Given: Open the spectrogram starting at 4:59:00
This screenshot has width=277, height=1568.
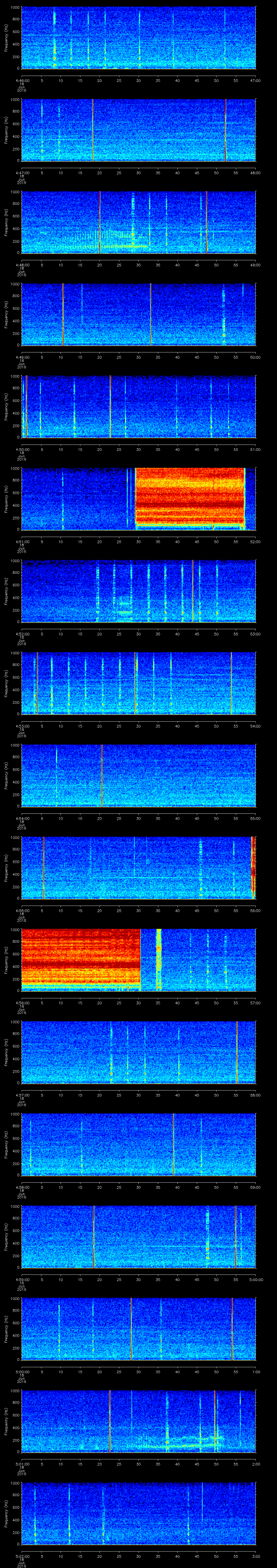Looking at the screenshot, I should [x=138, y=1237].
